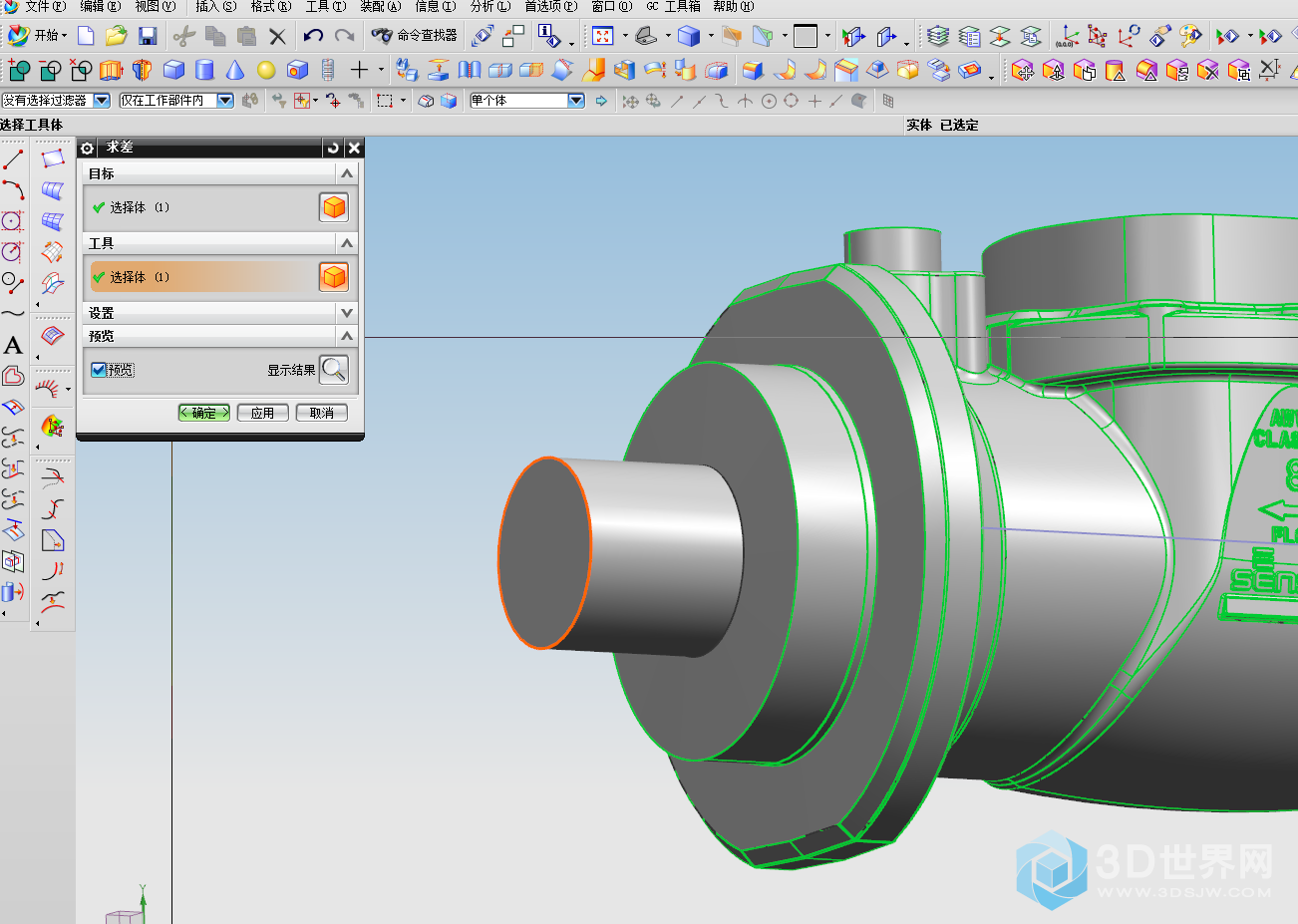Open the 开始 start dropdown
Viewport: 1298px width, 924px height.
[x=38, y=36]
